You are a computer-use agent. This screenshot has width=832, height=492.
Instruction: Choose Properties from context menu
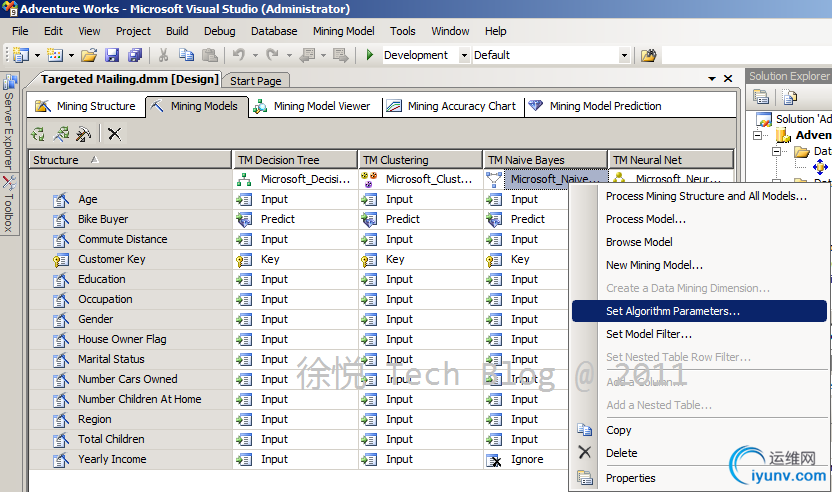pos(699,478)
